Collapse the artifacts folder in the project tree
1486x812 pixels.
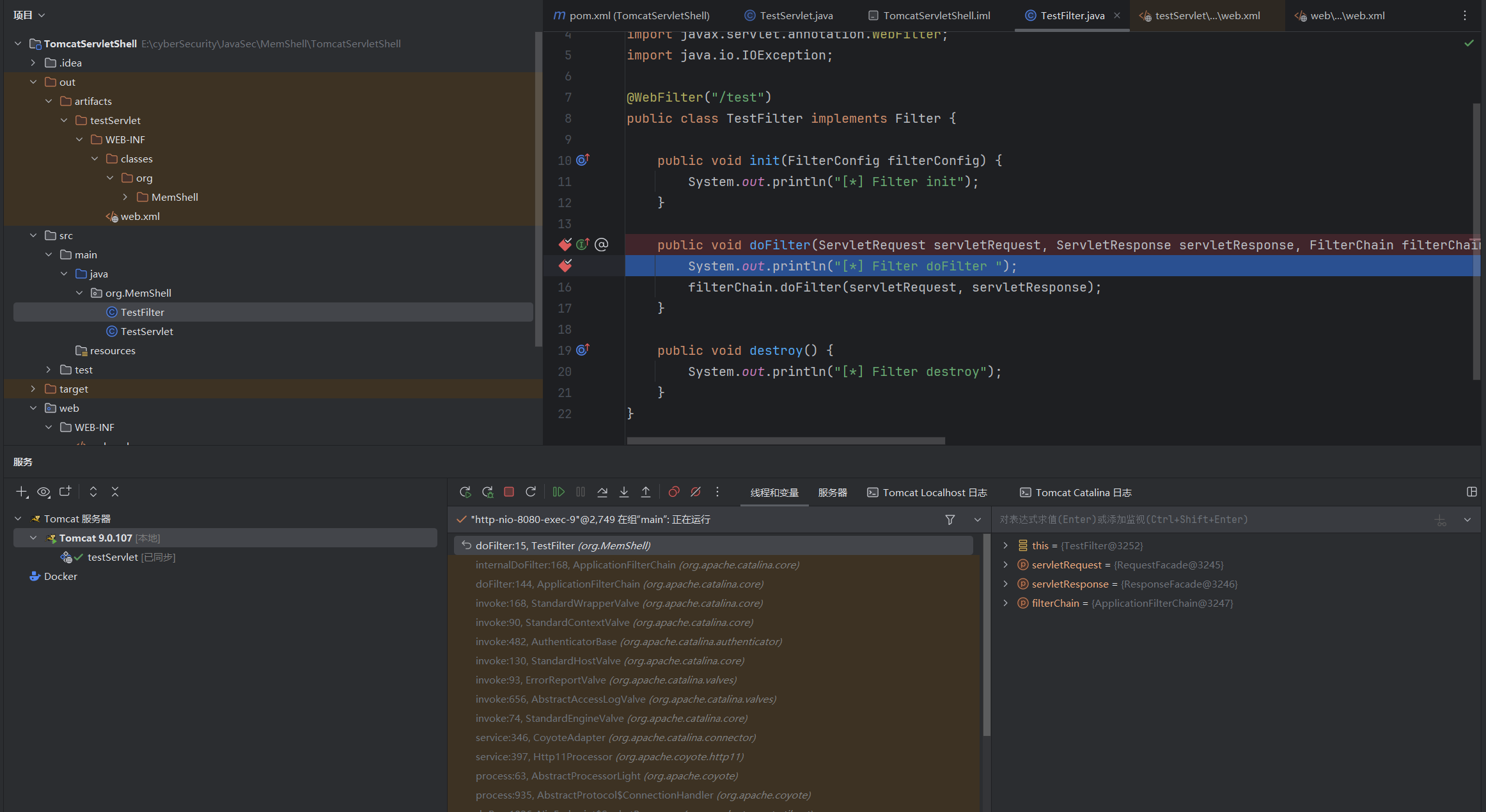click(x=49, y=101)
